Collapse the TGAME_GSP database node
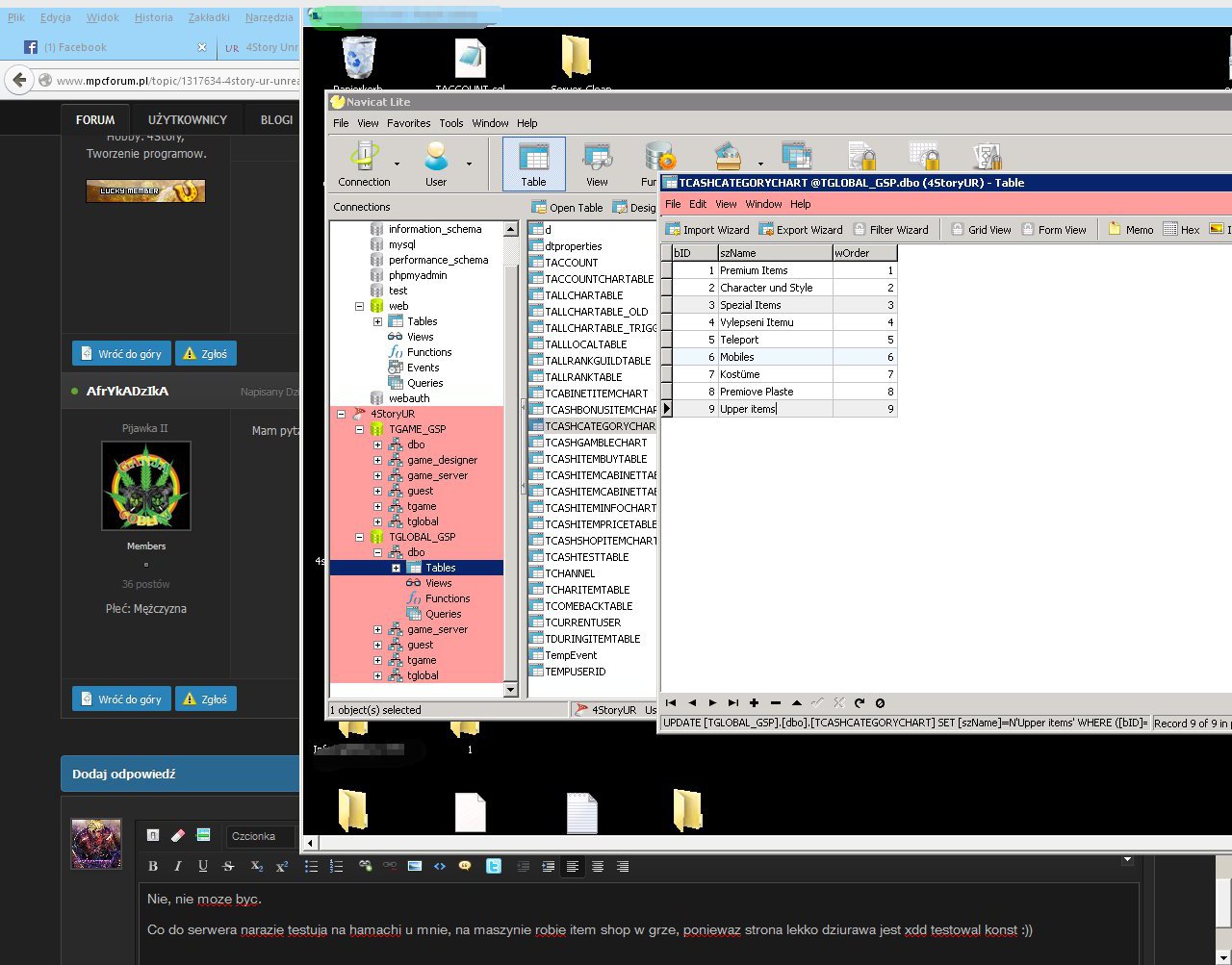This screenshot has width=1232, height=965. point(359,429)
